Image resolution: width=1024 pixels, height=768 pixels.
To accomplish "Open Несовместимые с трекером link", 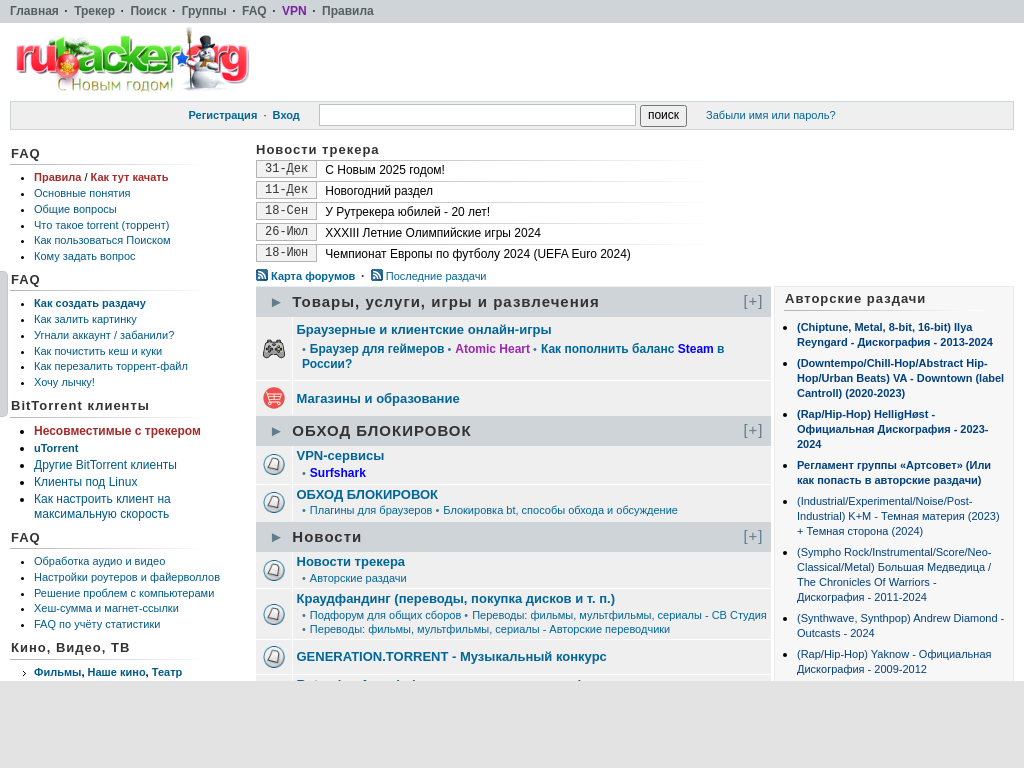I will (x=117, y=431).
